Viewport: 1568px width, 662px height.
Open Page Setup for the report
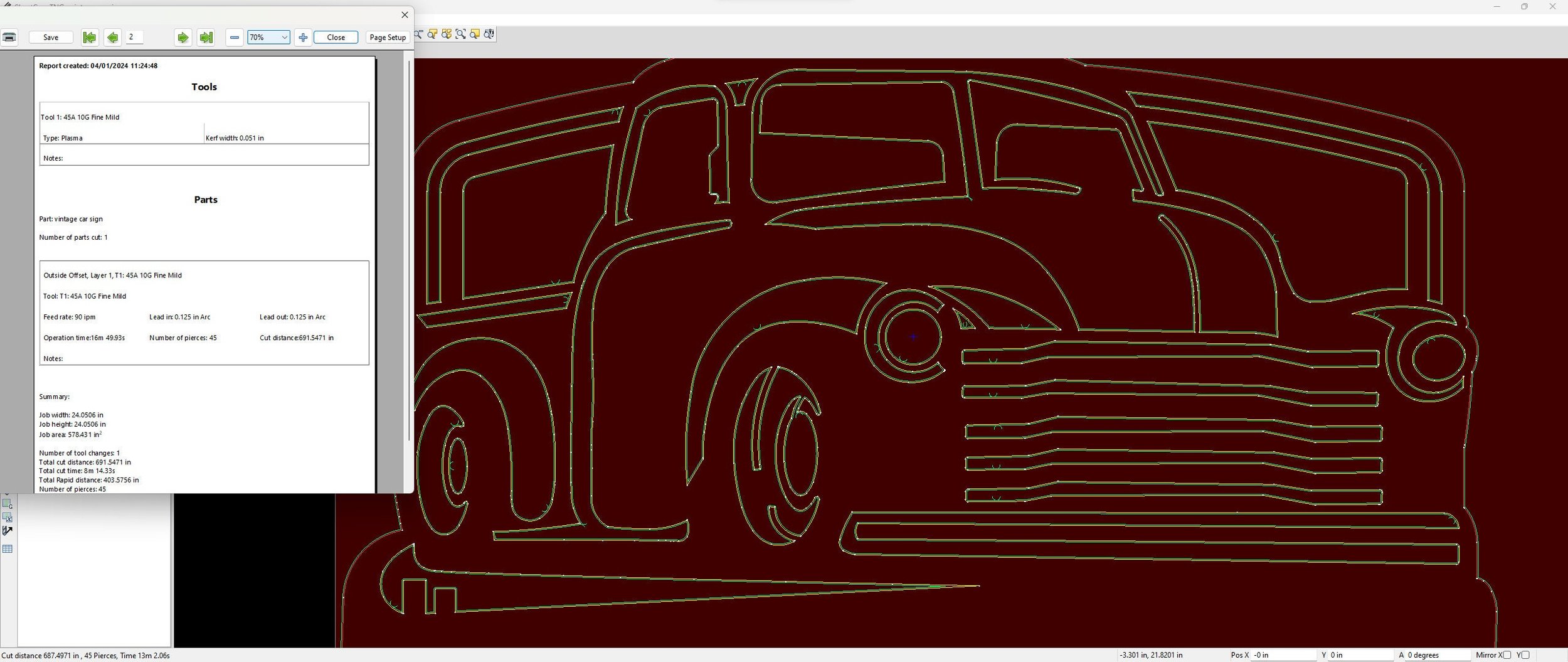pos(388,38)
